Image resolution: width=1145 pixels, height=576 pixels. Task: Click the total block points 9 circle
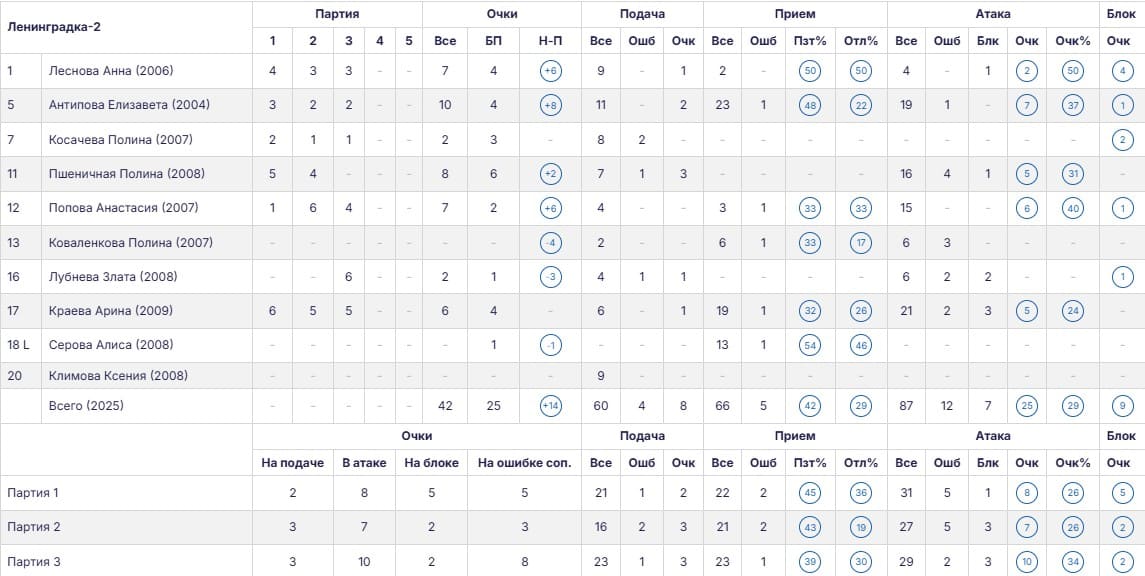coord(1122,406)
